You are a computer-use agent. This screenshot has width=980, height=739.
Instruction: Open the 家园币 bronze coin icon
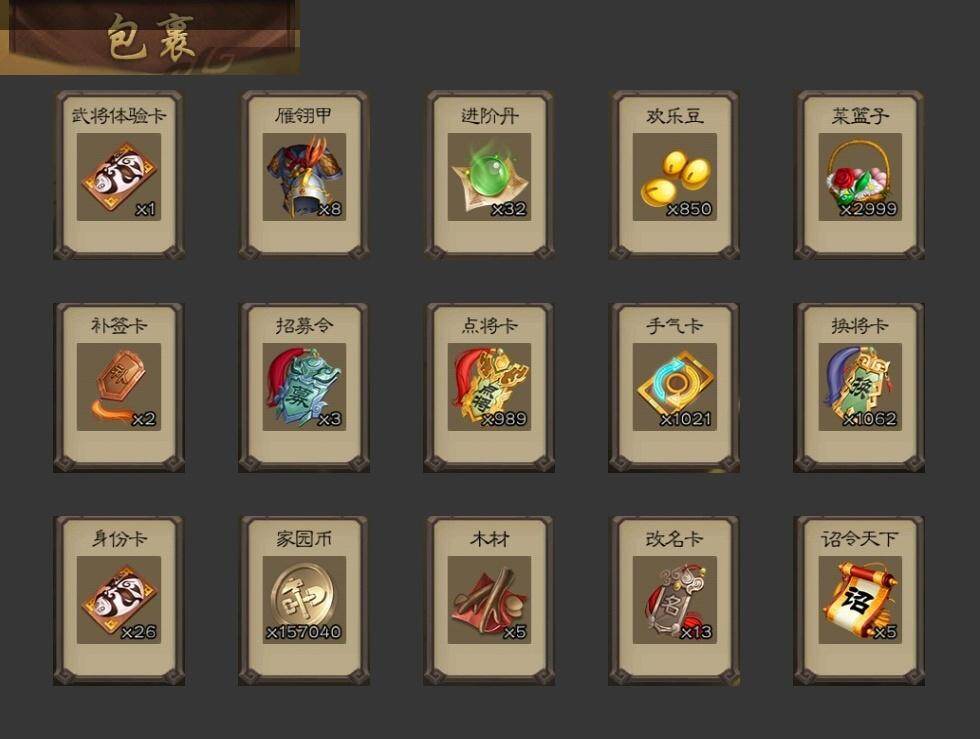pos(304,600)
